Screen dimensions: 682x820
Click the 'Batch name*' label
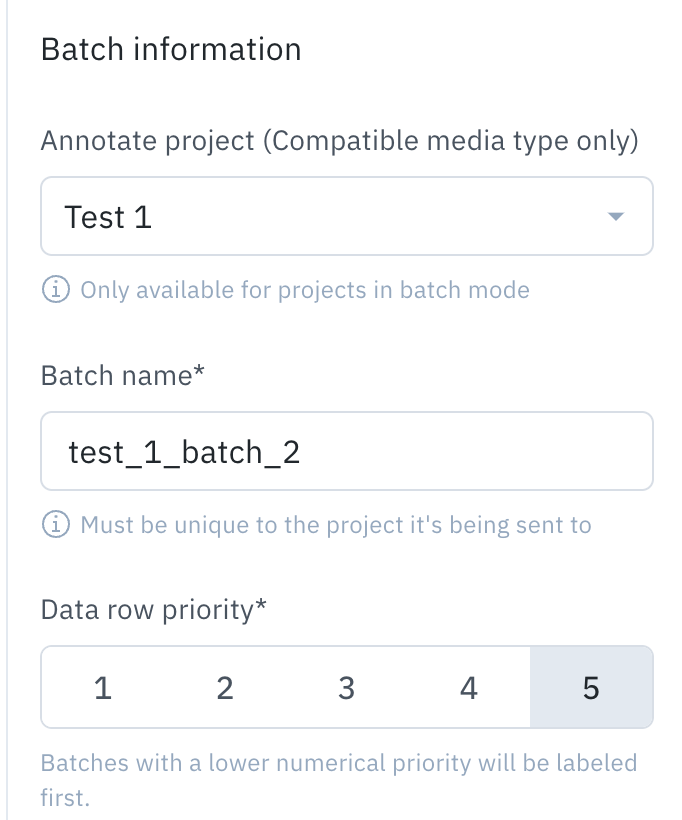[122, 375]
